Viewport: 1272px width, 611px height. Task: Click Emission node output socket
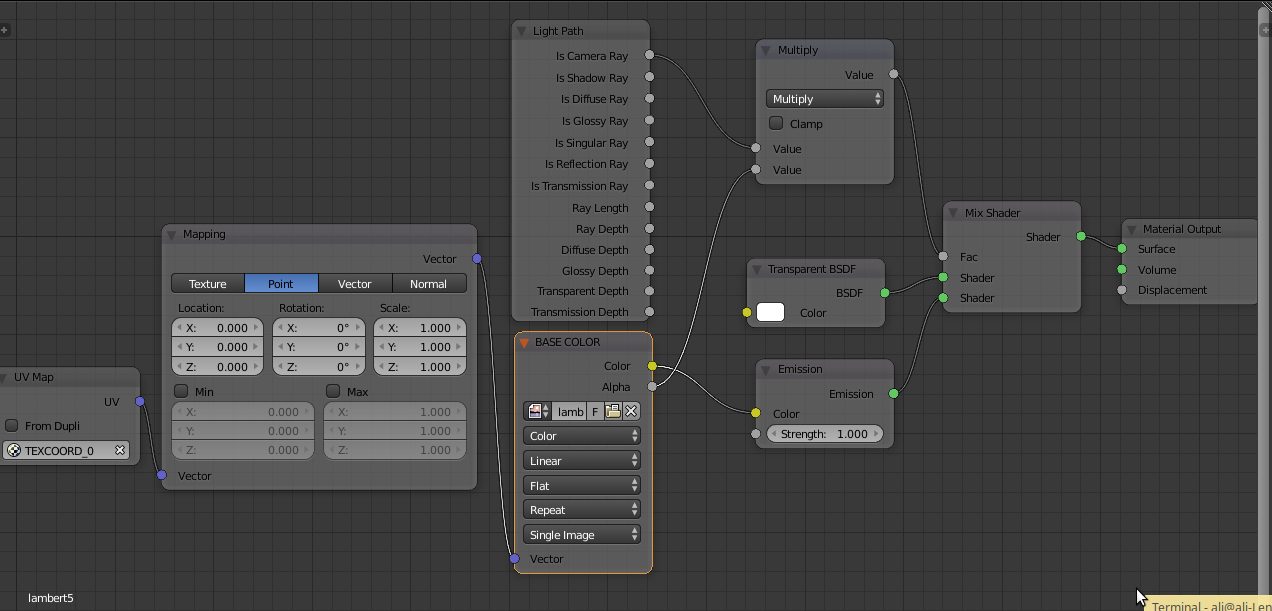(893, 394)
